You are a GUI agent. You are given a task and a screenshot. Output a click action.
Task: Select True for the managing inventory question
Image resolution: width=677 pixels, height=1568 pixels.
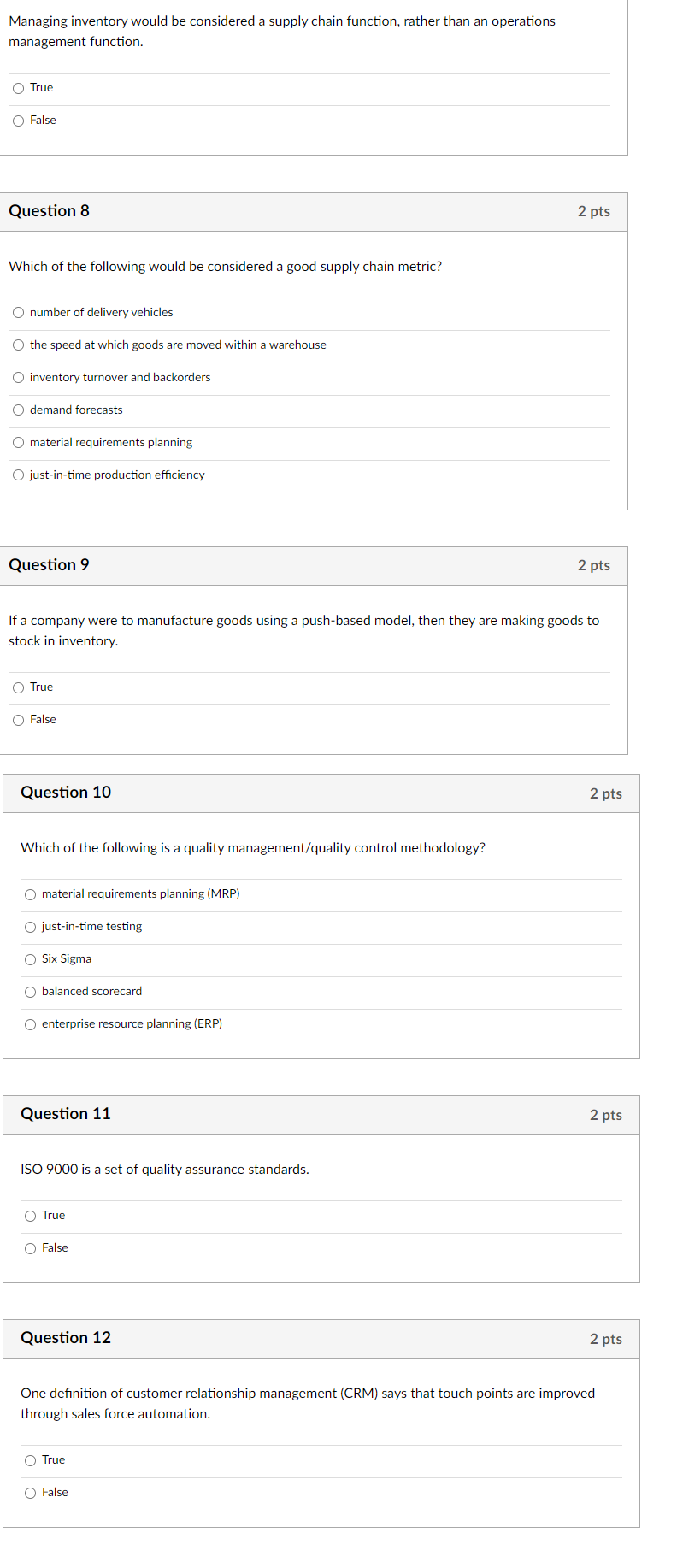19,88
